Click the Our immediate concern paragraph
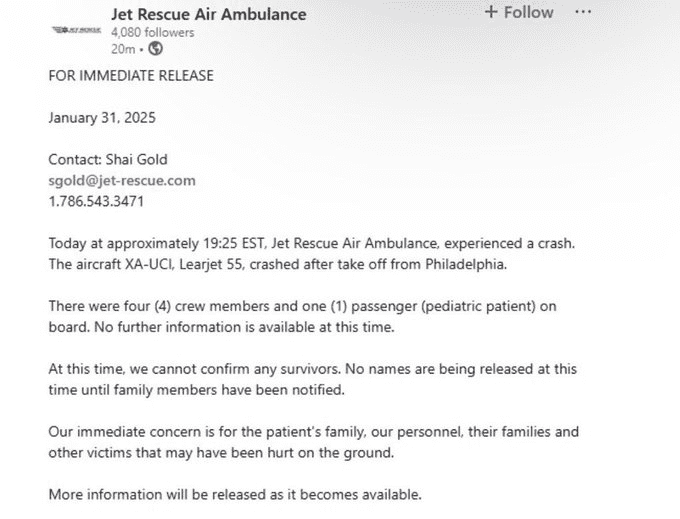The height and width of the screenshot is (519, 680). point(314,442)
